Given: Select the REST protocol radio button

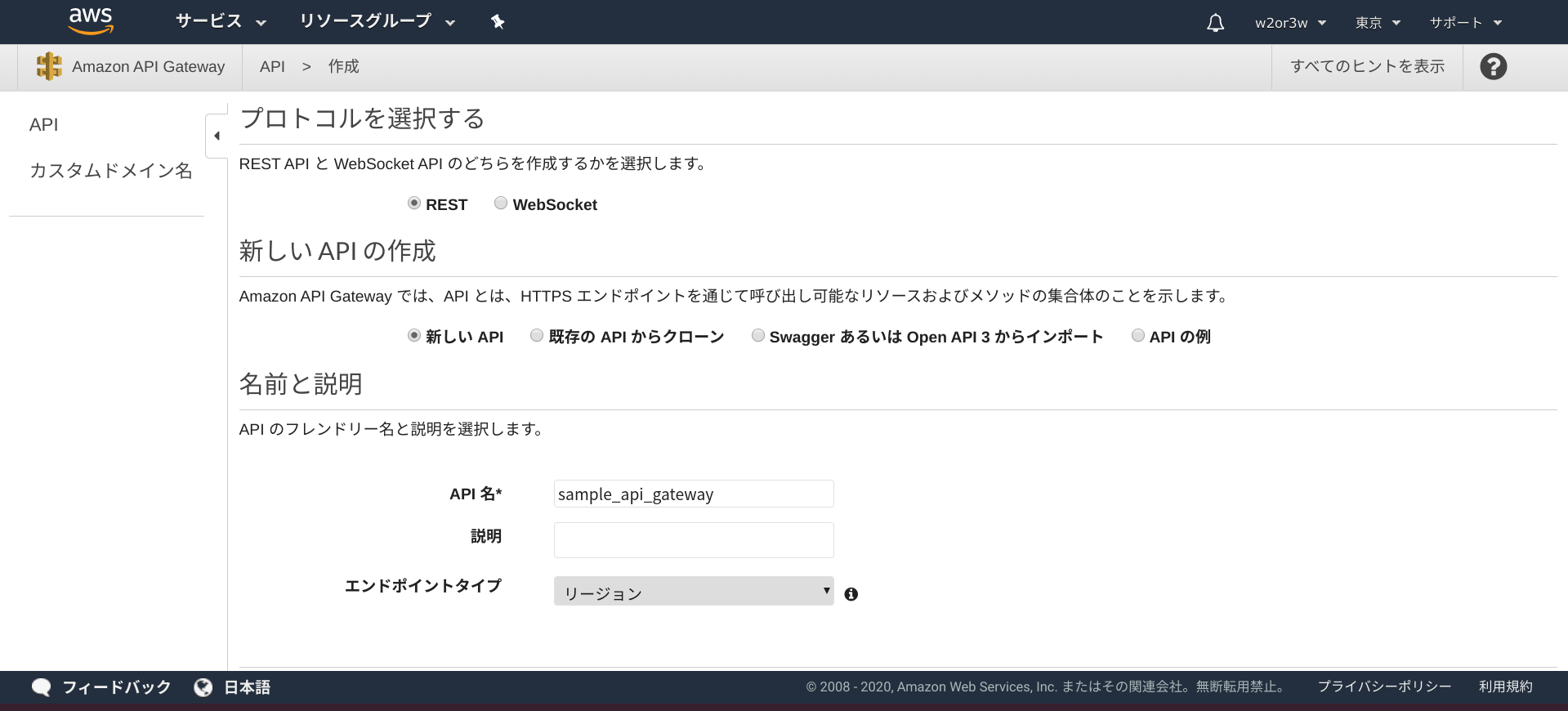Looking at the screenshot, I should point(414,203).
